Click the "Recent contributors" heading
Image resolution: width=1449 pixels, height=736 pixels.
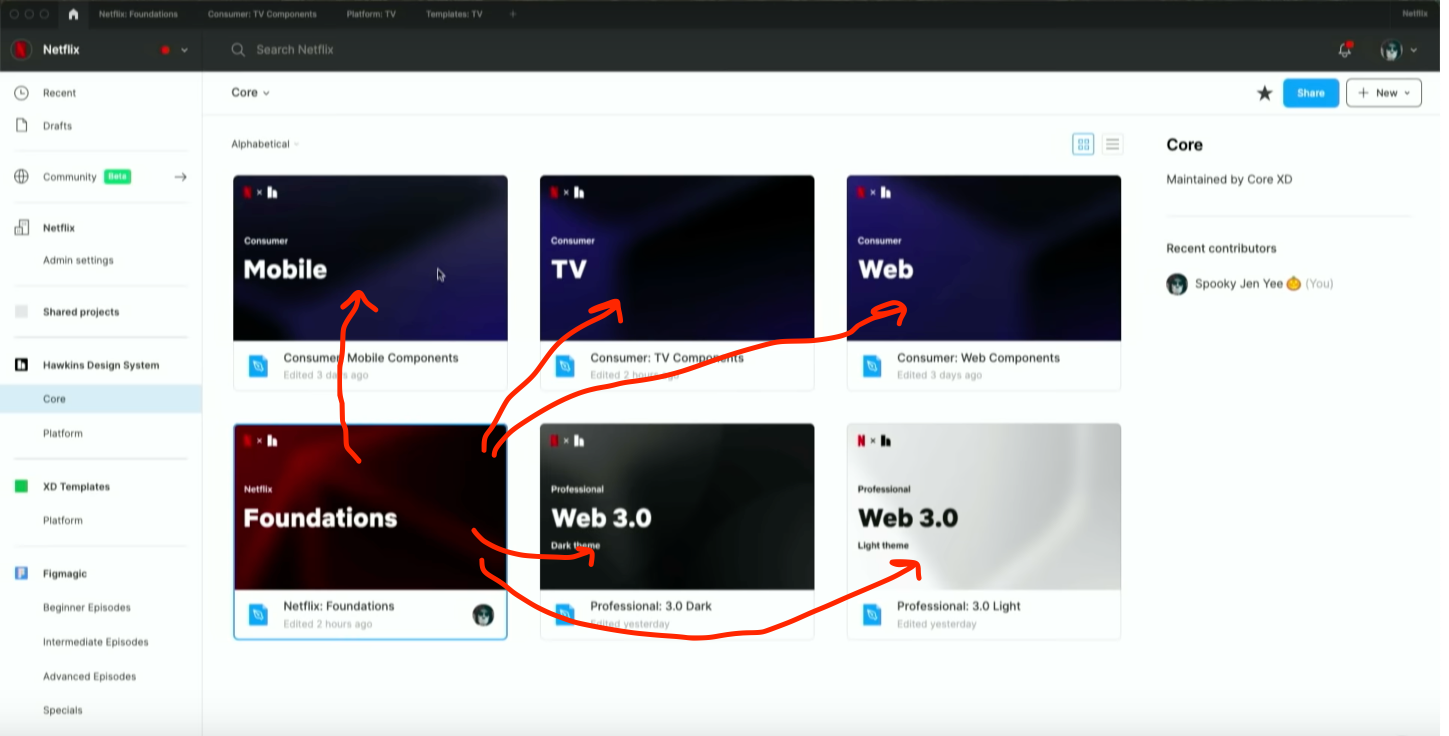1221,249
